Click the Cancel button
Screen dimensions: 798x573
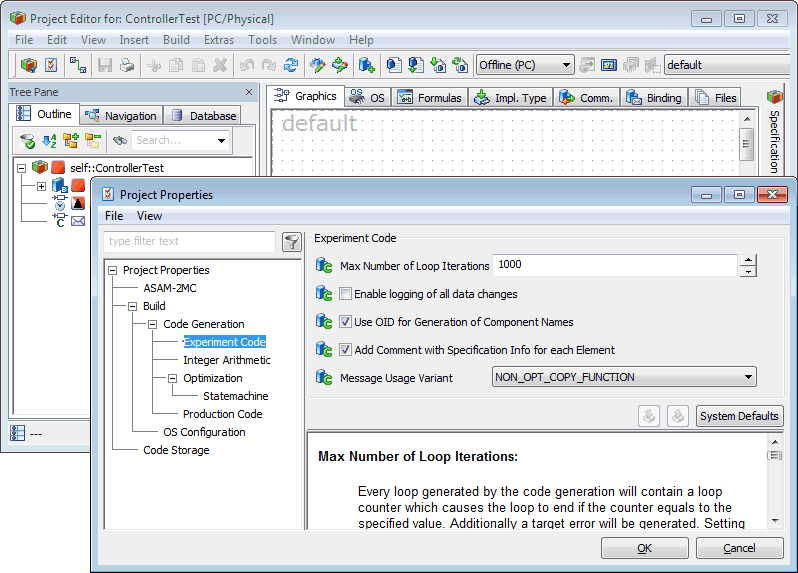(x=739, y=548)
